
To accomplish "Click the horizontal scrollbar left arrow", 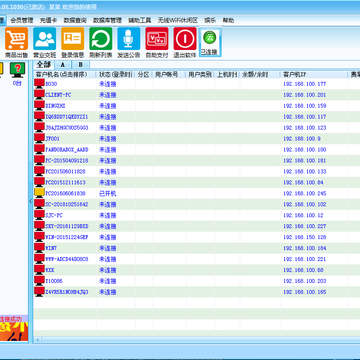I will [x=38, y=339].
